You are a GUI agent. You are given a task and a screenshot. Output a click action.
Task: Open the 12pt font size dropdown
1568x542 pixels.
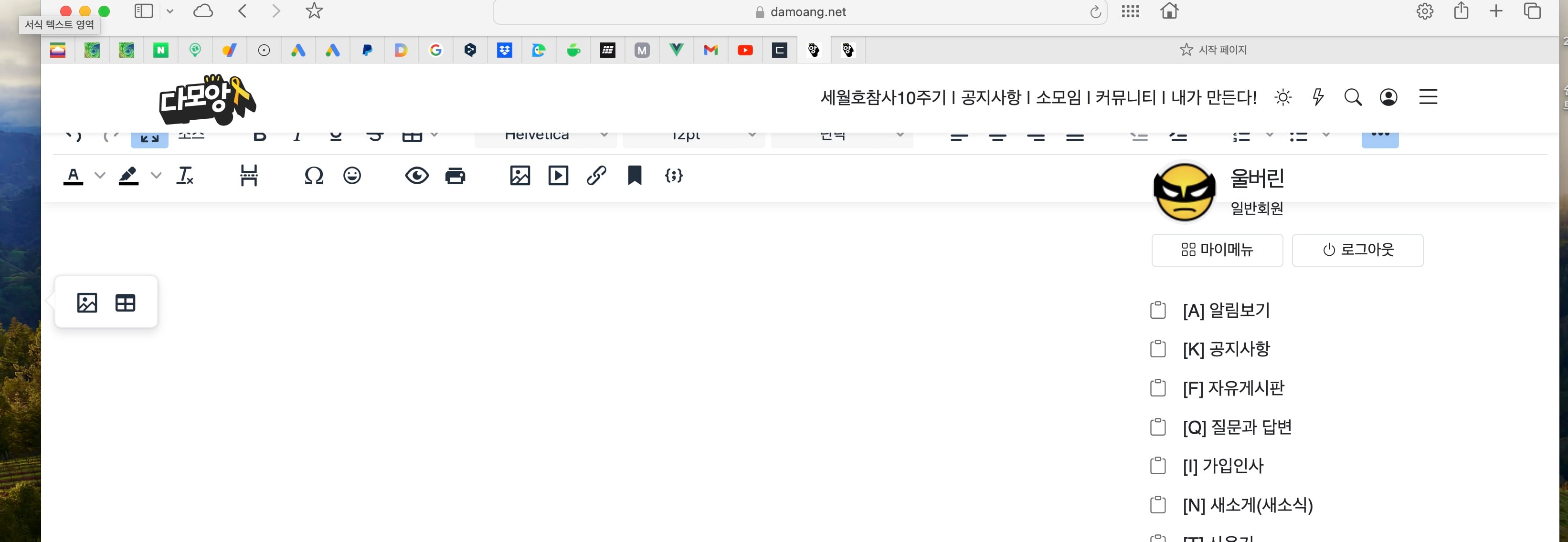pyautogui.click(x=694, y=139)
